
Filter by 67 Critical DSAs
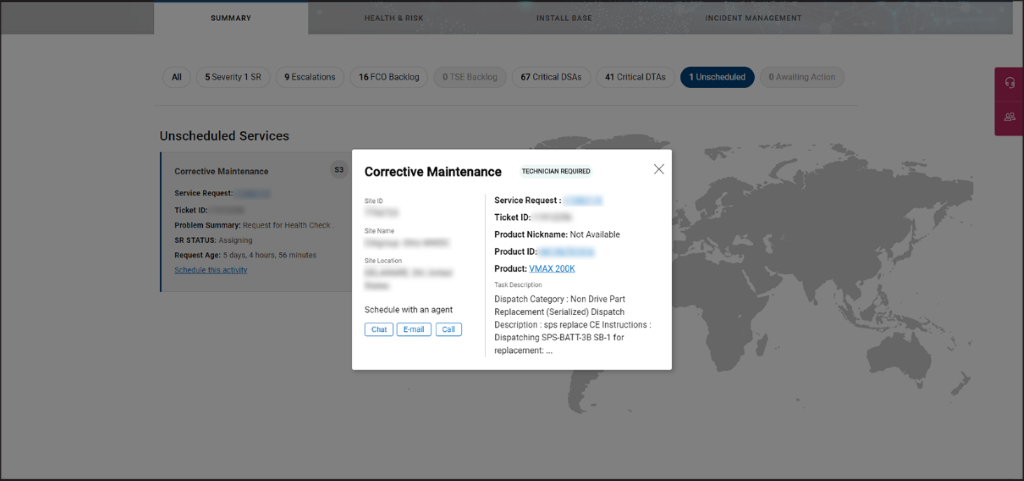[x=549, y=77]
